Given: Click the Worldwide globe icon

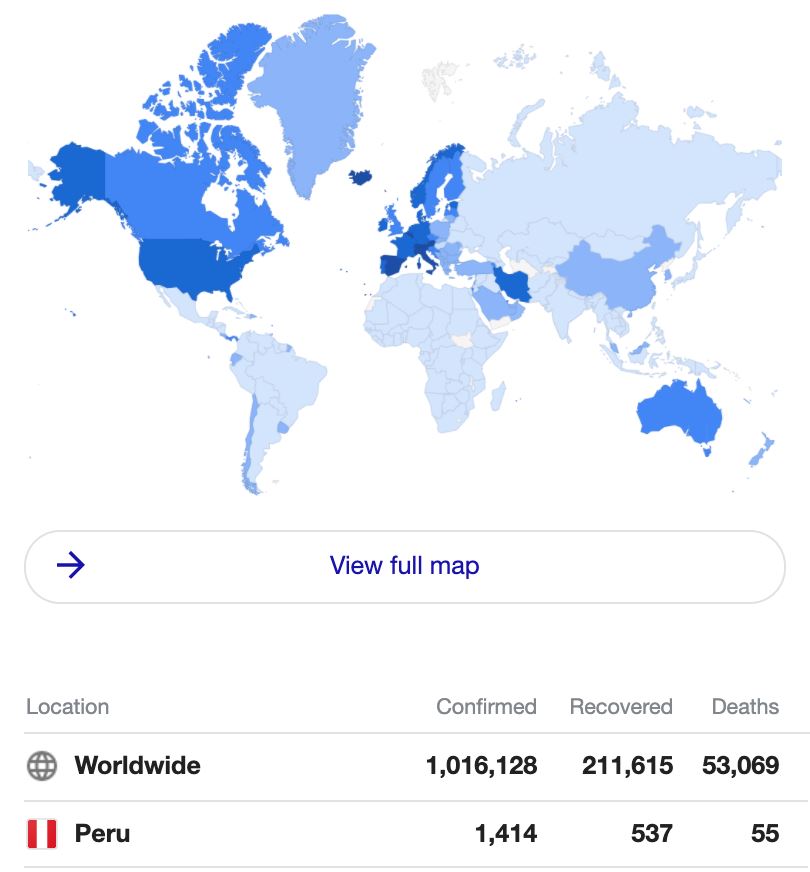Looking at the screenshot, I should coord(41,766).
